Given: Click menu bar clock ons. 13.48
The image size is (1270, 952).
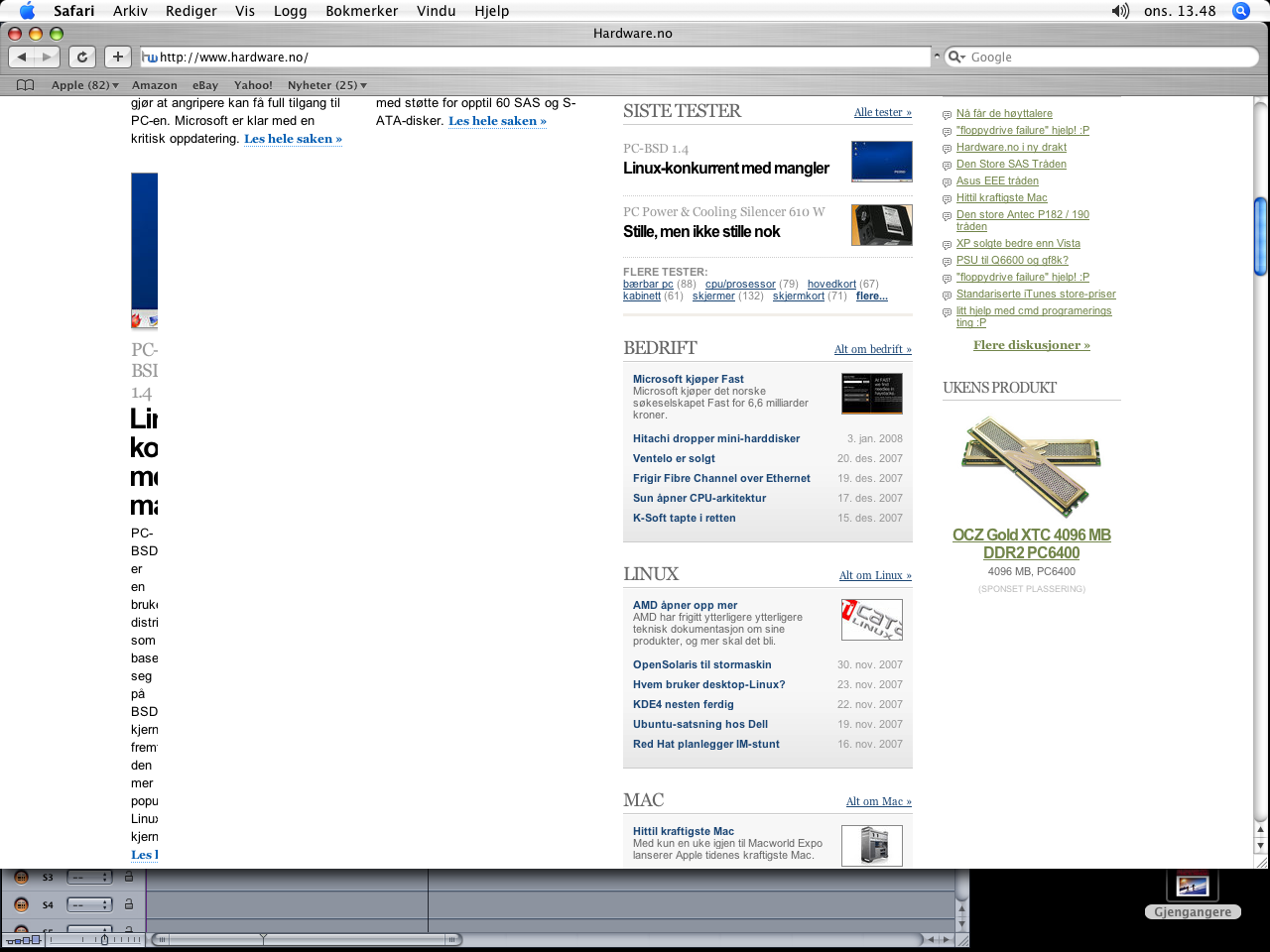Looking at the screenshot, I should click(1180, 11).
